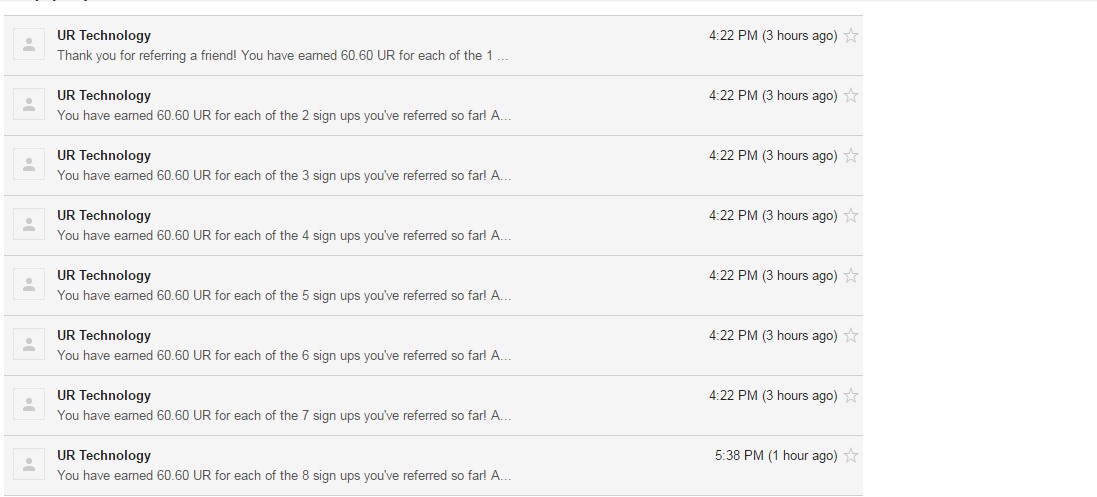Select the avatar beside the 6 sign ups email
Image resolution: width=1097 pixels, height=497 pixels.
[x=29, y=345]
